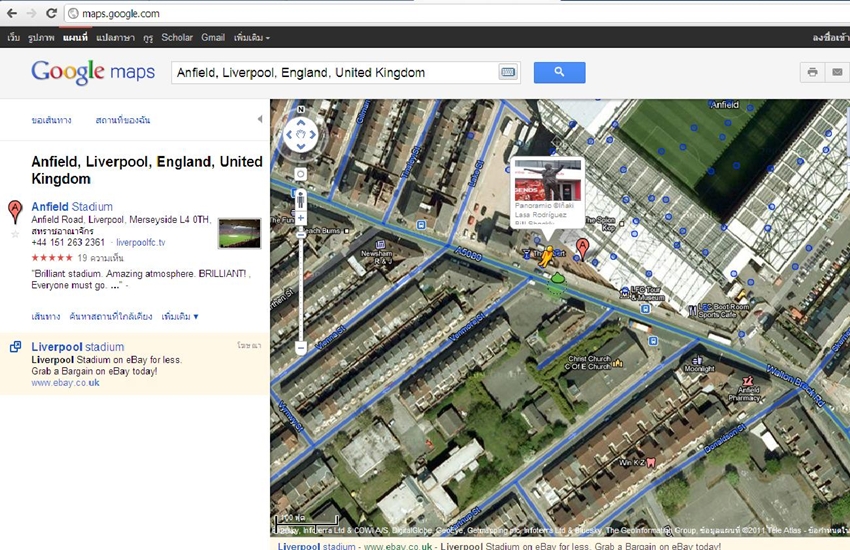850x550 pixels.
Task: Zoom in with the plus button
Action: (300, 218)
